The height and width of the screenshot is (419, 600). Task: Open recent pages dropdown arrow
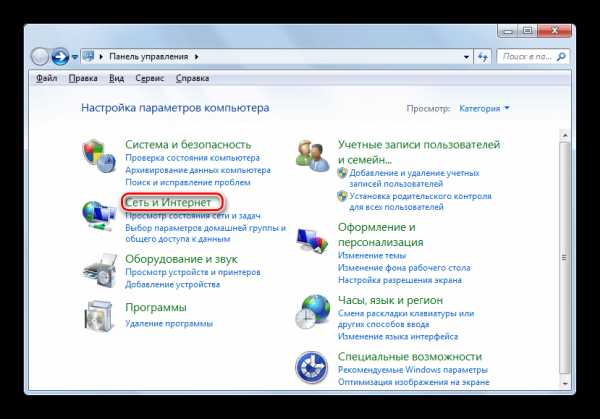[x=75, y=57]
